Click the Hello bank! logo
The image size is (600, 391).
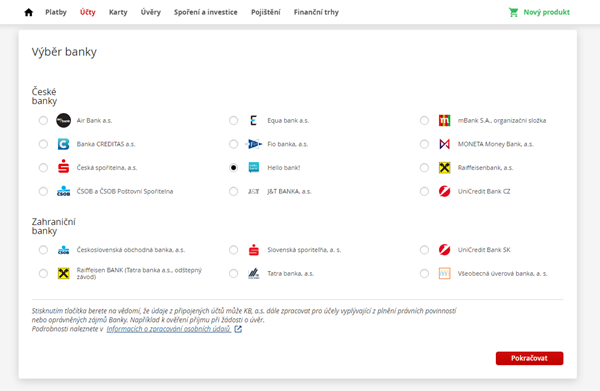click(253, 167)
